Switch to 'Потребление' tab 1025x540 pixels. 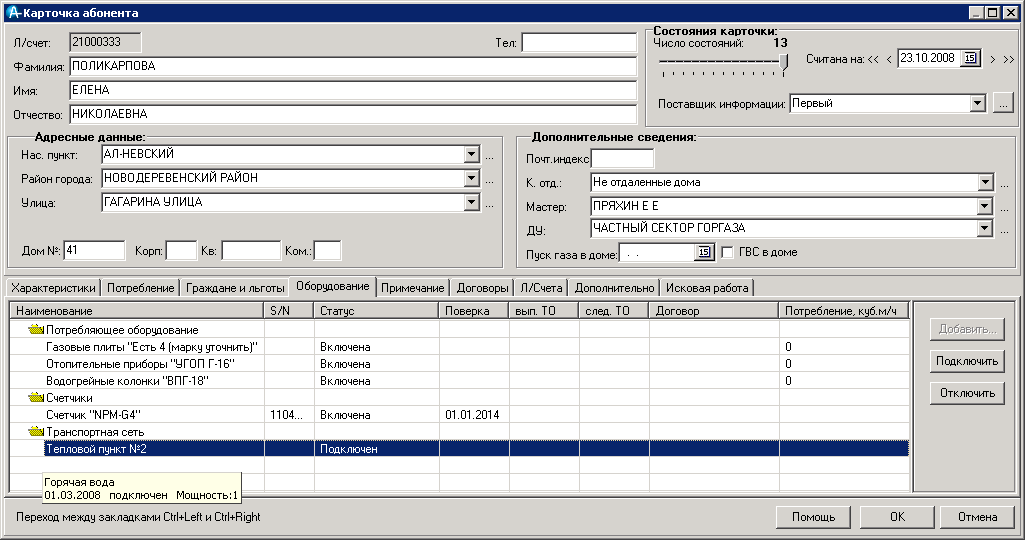click(x=141, y=288)
